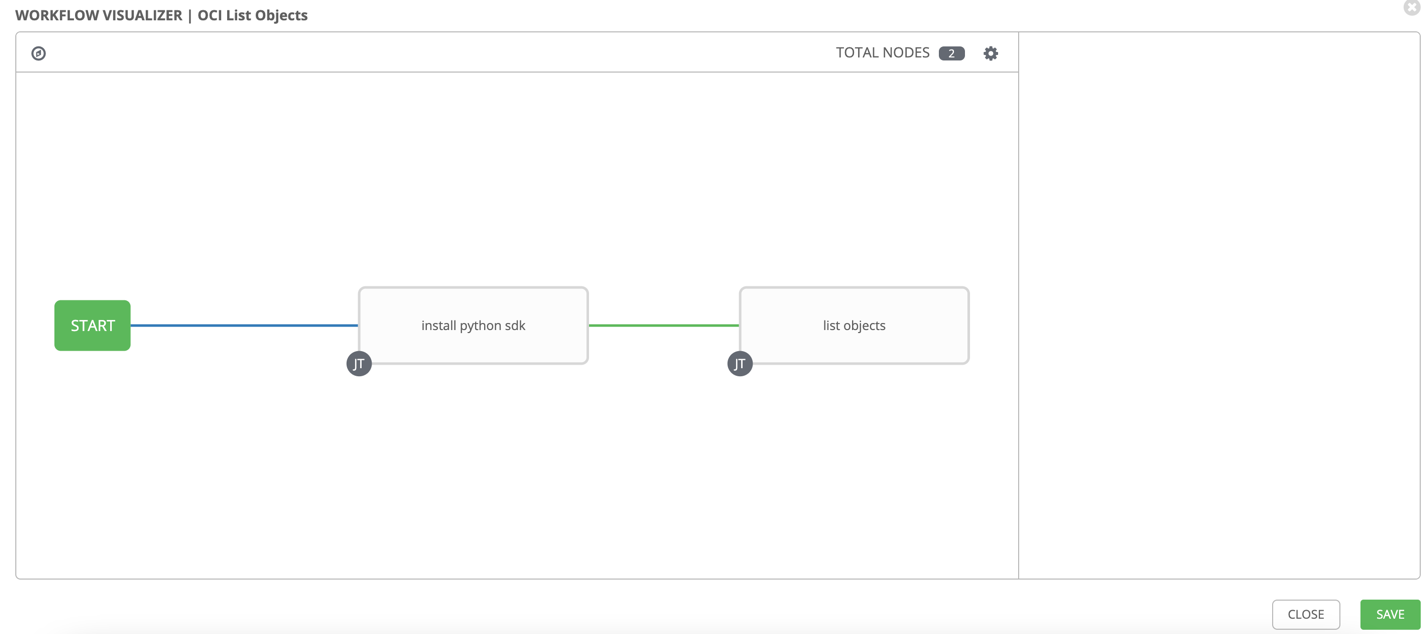This screenshot has height=634, width=1428.
Task: Click the compass icon in the toolbar
Action: 38,52
